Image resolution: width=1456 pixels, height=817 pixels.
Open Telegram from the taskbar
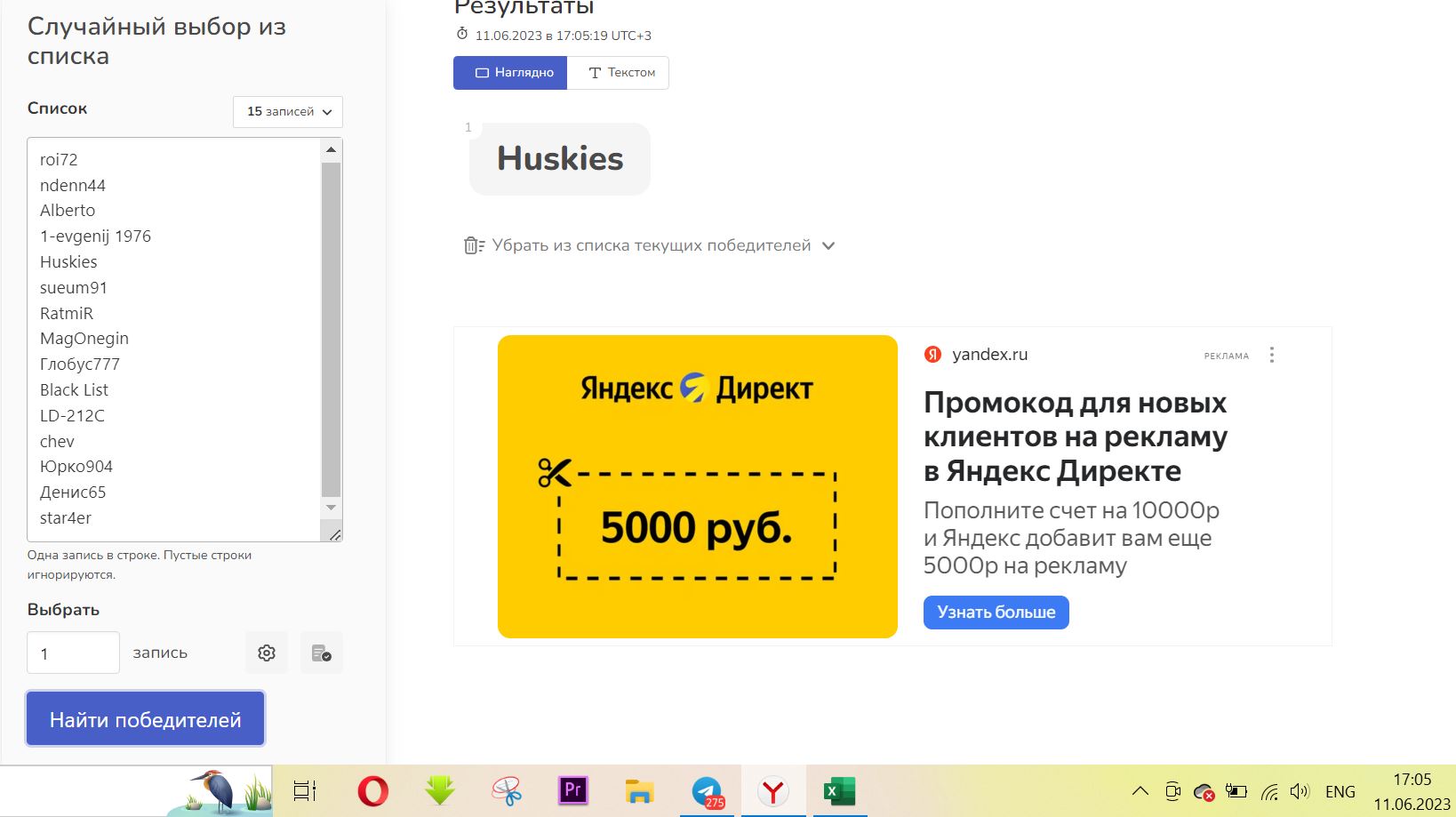pos(708,791)
